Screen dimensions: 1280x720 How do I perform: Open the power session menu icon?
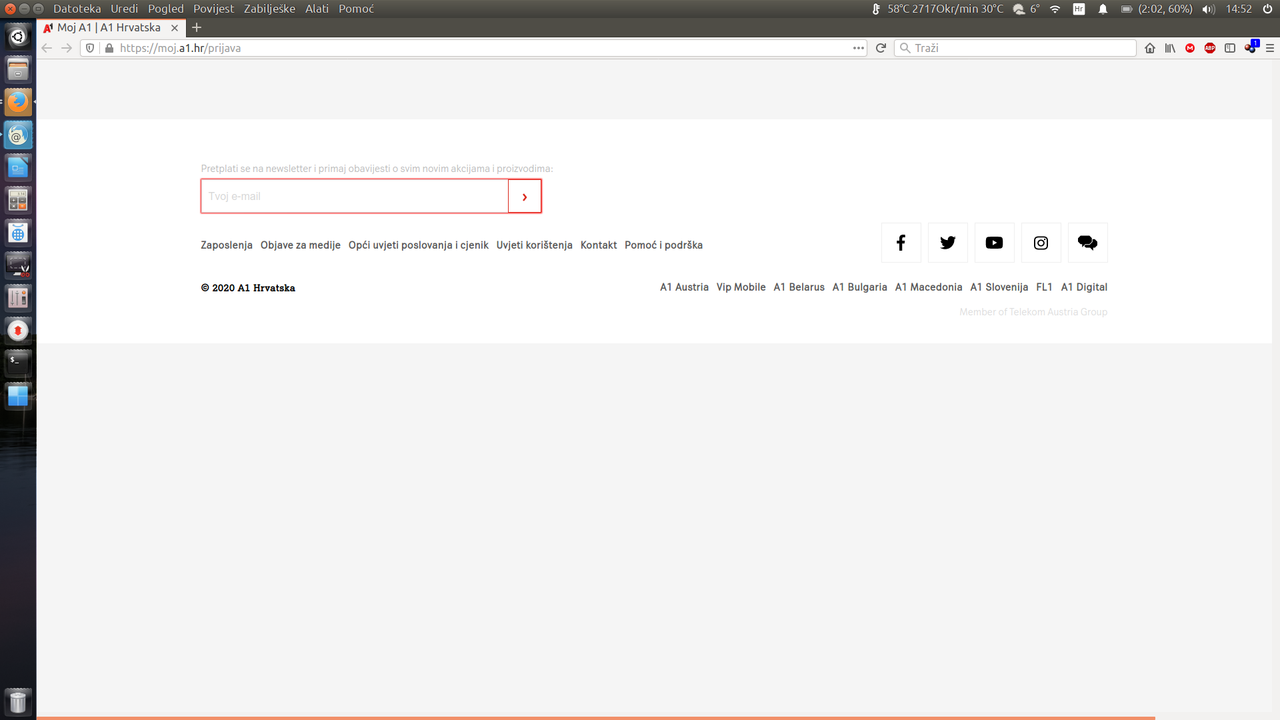1267,9
